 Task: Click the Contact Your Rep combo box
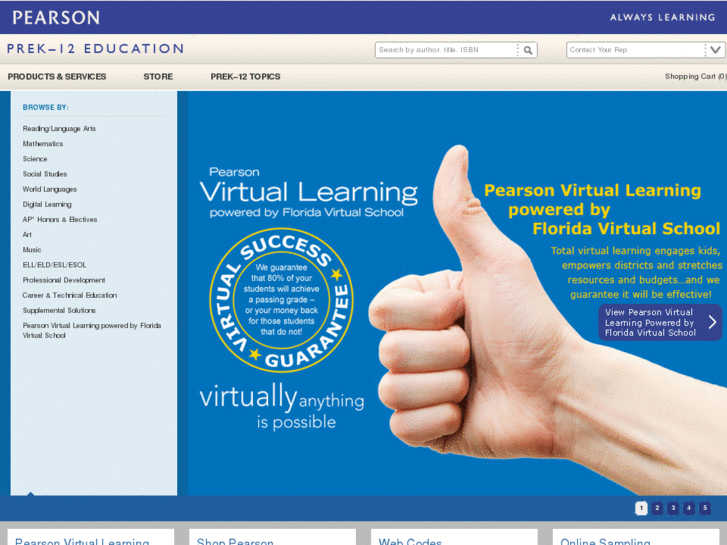coord(644,50)
